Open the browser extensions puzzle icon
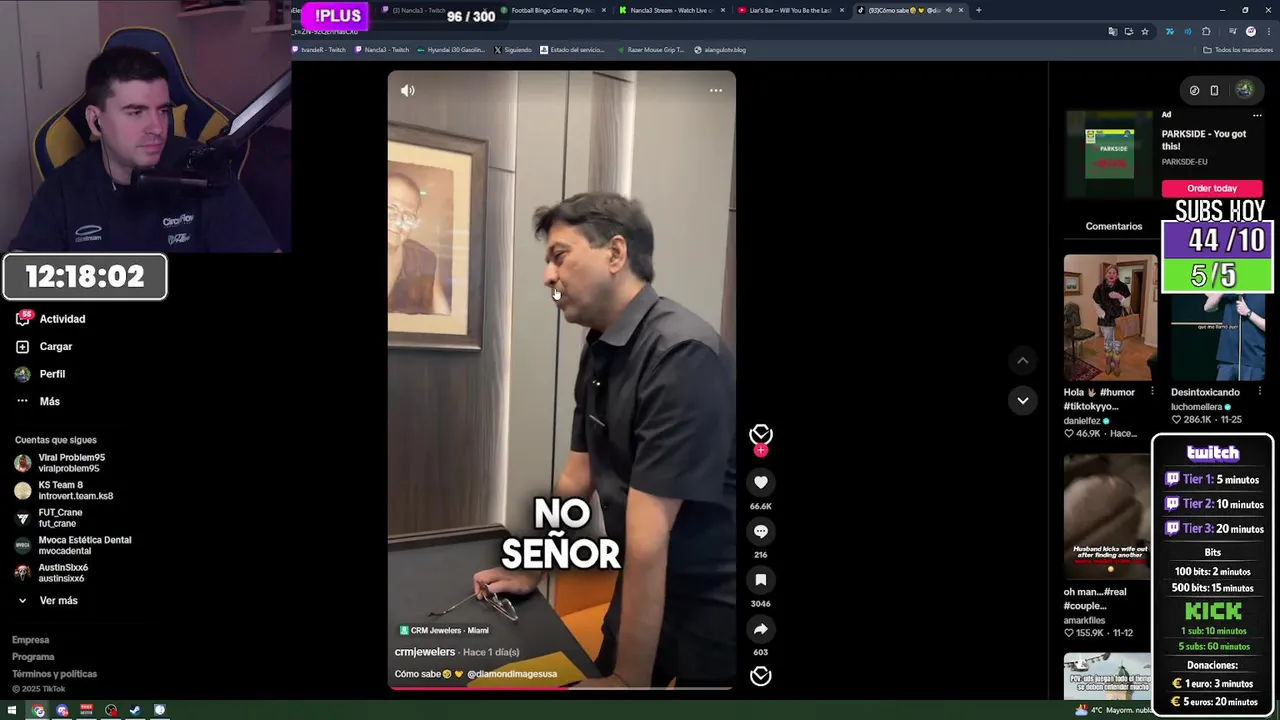The image size is (1280, 720). point(1206,31)
